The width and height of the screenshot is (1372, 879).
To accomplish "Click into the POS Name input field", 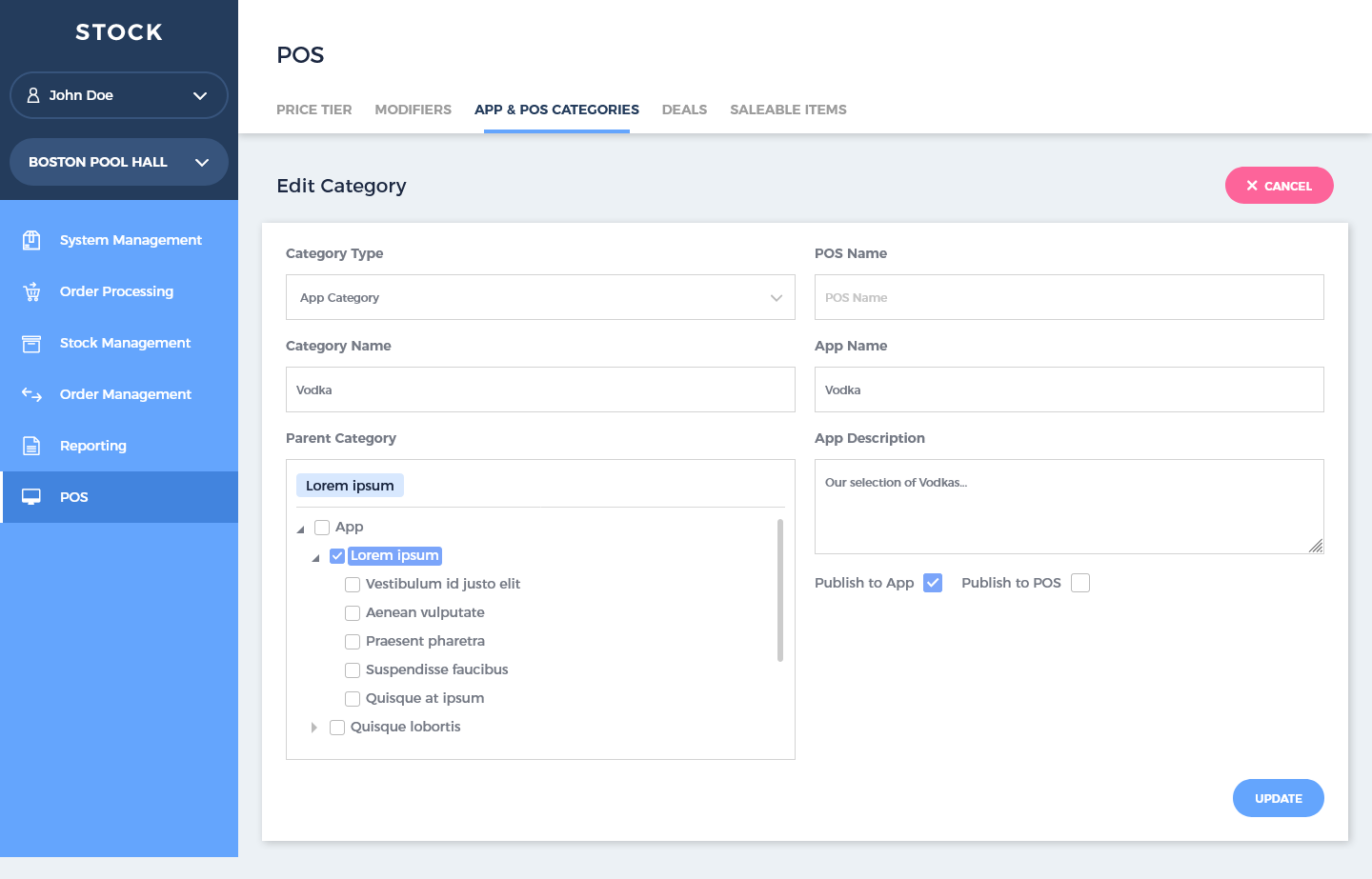I will (1068, 297).
